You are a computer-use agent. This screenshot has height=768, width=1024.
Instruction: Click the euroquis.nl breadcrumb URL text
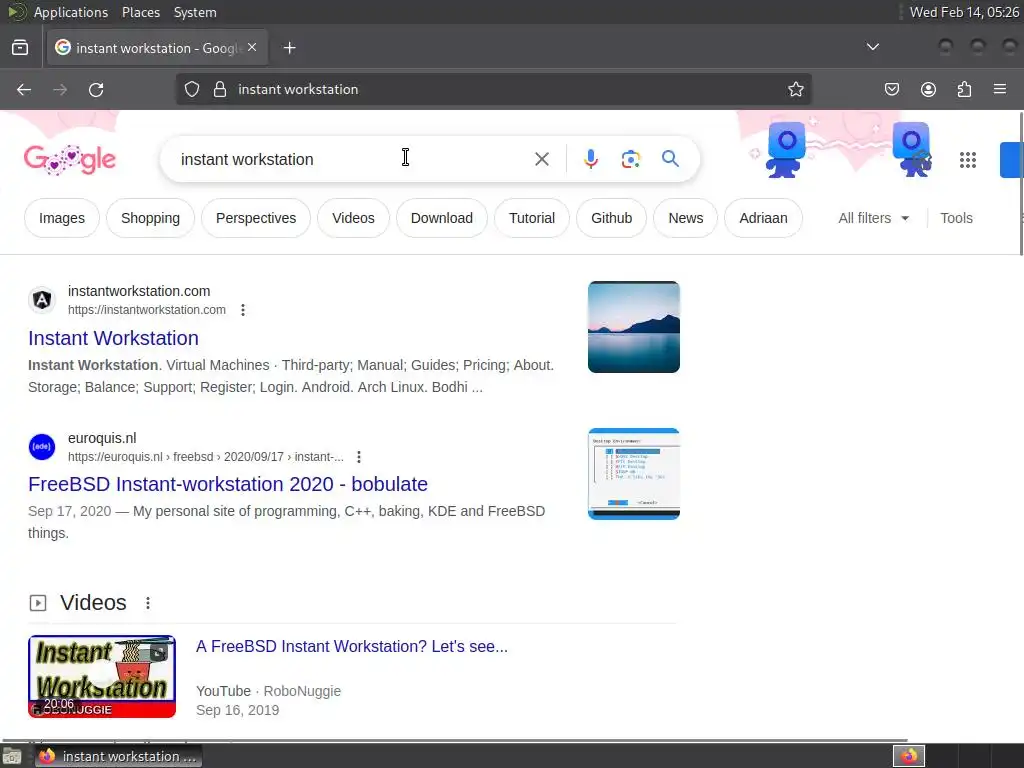coord(206,457)
